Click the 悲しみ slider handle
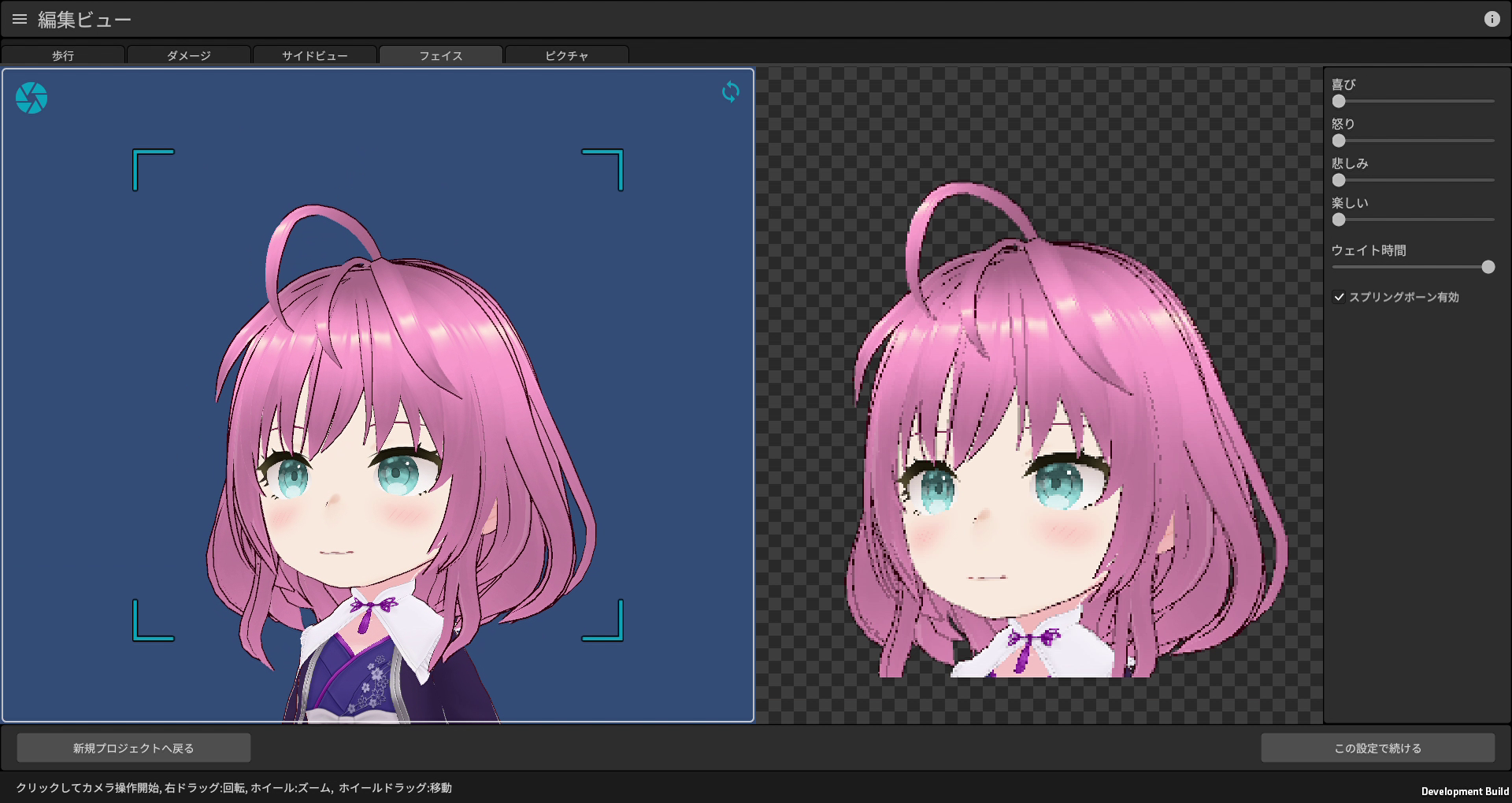The width and height of the screenshot is (1512, 803). (x=1339, y=180)
